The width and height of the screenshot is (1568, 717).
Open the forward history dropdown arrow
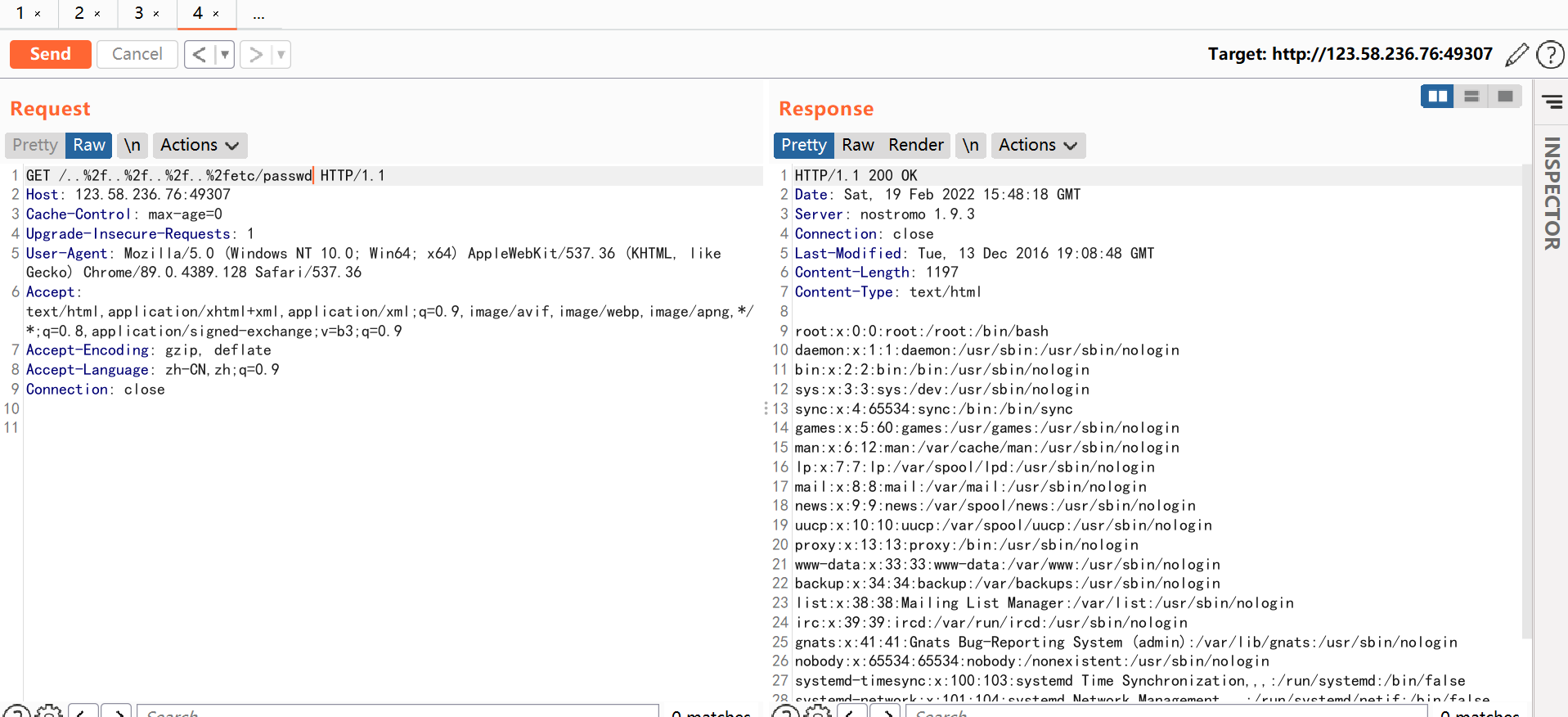tap(281, 55)
